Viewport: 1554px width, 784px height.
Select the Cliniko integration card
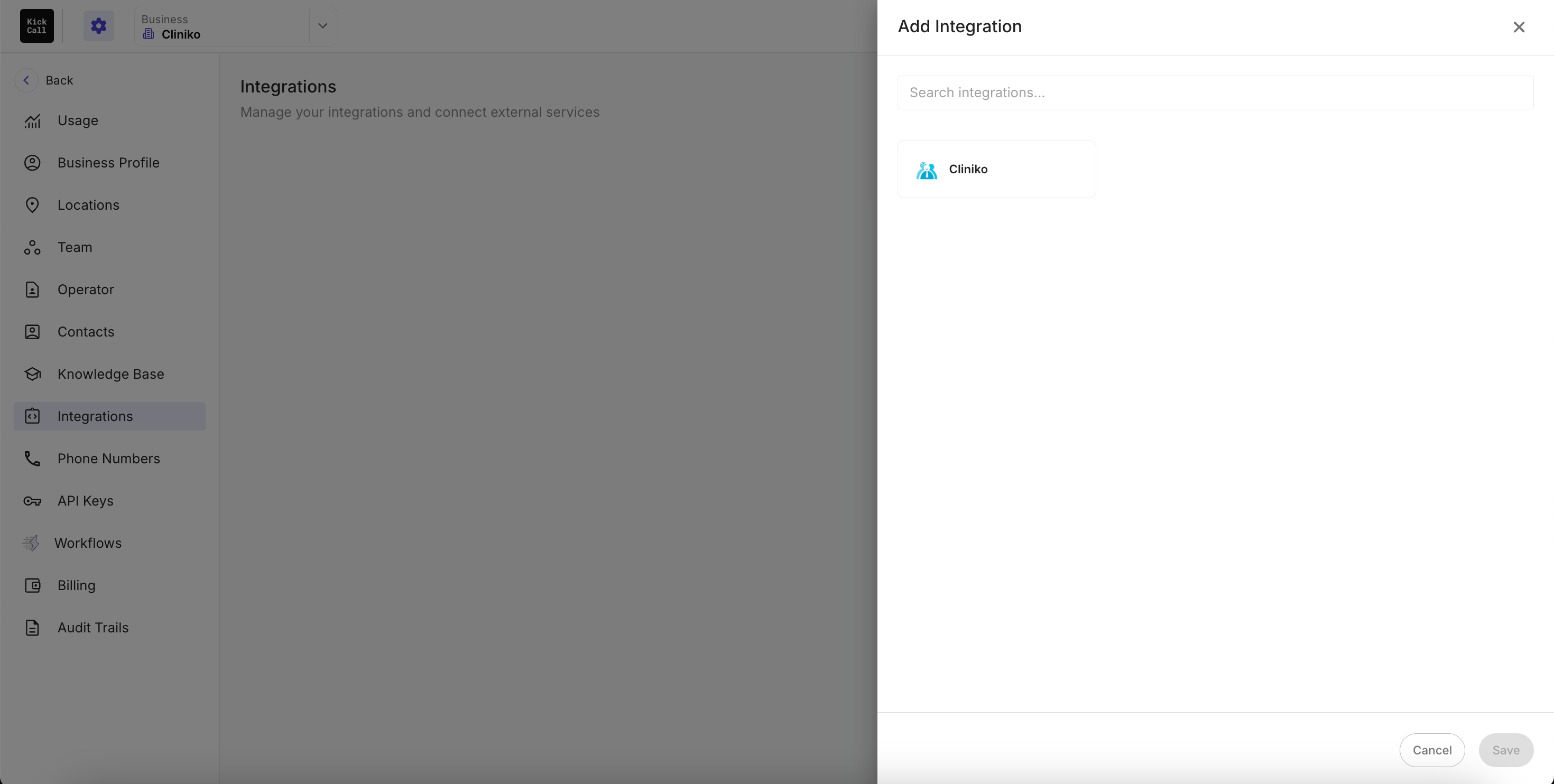tap(996, 169)
